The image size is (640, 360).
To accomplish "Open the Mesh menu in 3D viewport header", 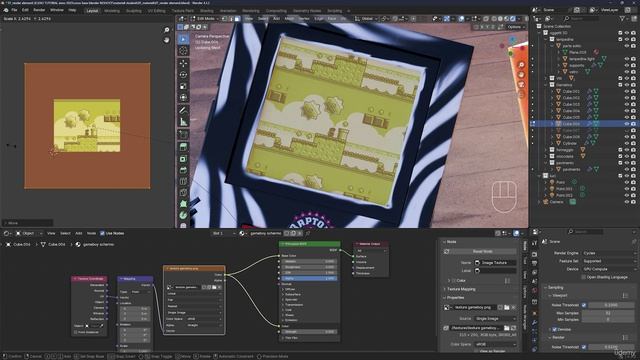I will [x=289, y=18].
